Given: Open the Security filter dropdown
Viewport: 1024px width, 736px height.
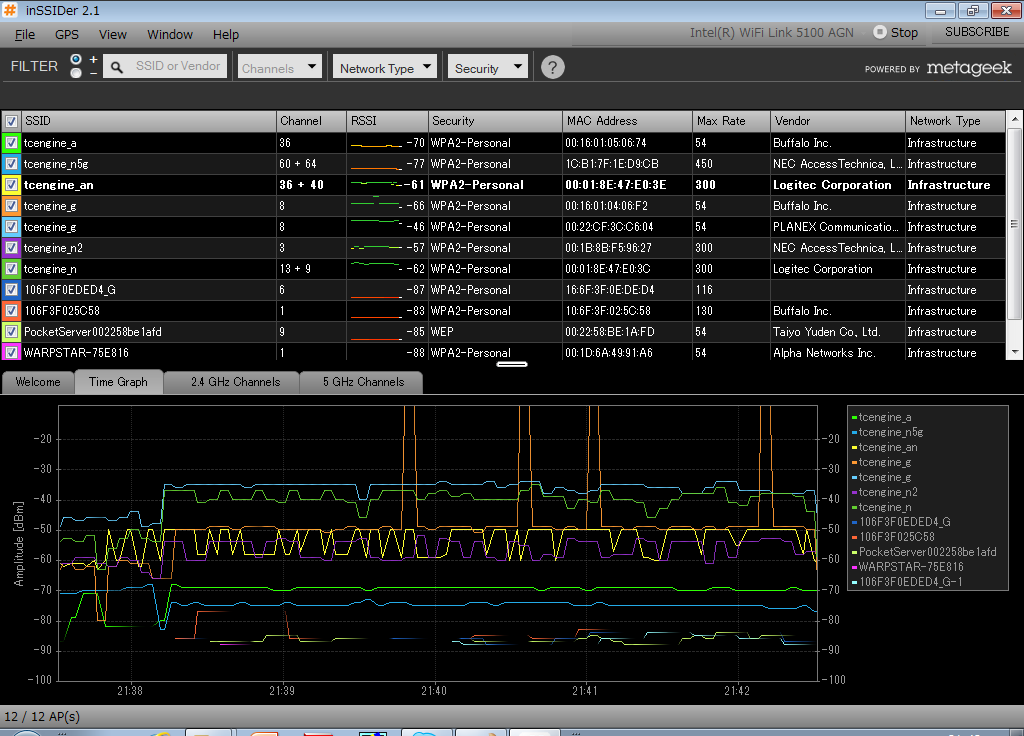Looking at the screenshot, I should click(488, 67).
